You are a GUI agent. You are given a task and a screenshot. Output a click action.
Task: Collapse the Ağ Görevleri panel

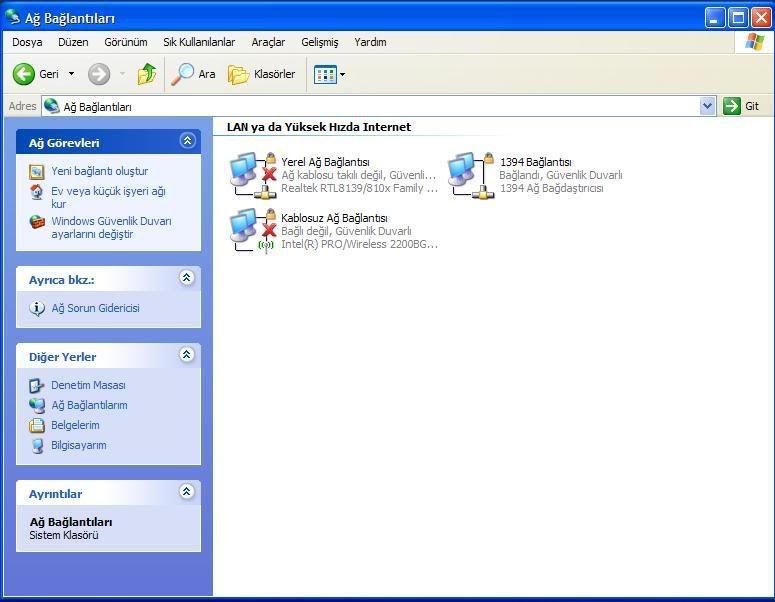(186, 142)
